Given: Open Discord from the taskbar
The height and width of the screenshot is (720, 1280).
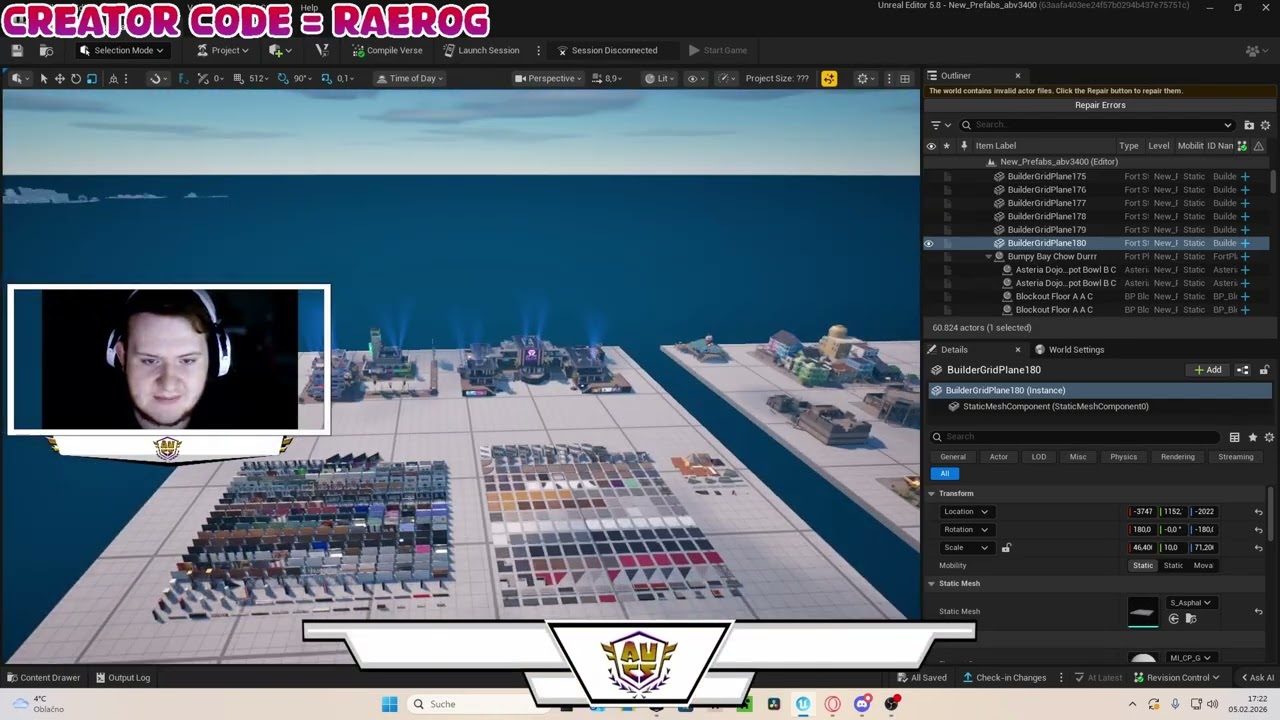Looking at the screenshot, I should tap(862, 704).
